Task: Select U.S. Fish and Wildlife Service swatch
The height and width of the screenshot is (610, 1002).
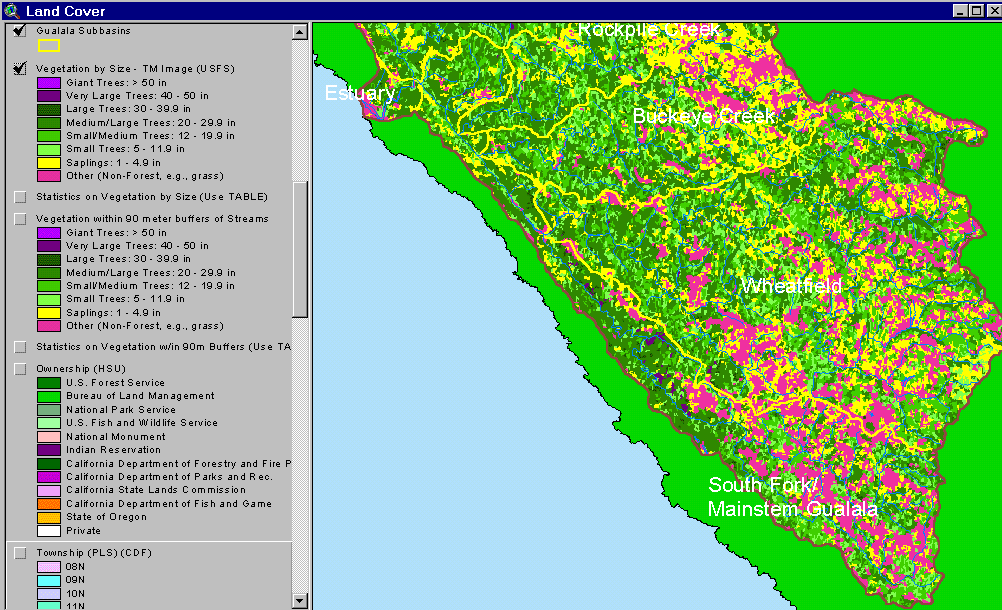Action: (49, 423)
